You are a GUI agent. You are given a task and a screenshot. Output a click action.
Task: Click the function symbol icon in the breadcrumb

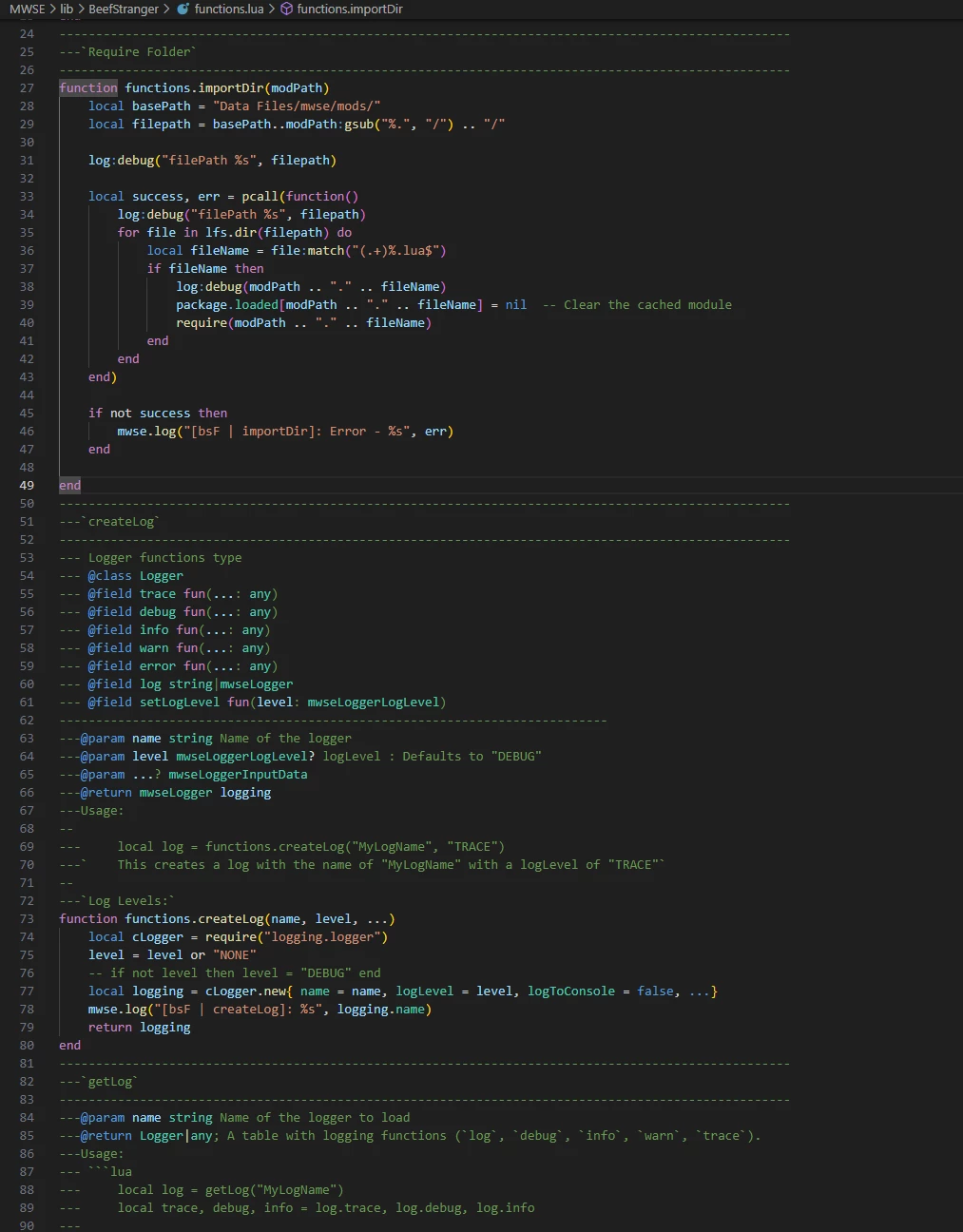coord(286,9)
